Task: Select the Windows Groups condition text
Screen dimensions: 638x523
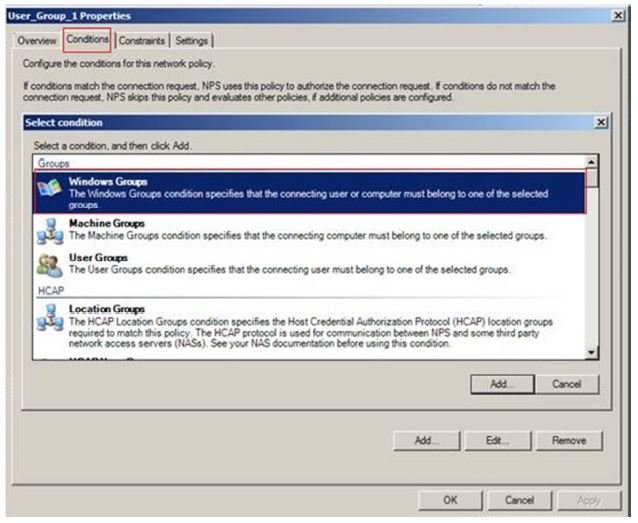Action: point(108,182)
